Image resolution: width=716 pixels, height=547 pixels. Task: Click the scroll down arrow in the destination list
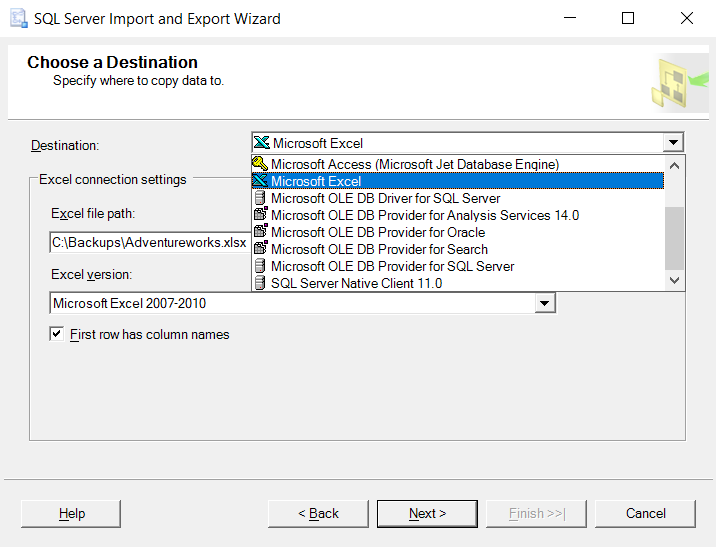point(674,280)
